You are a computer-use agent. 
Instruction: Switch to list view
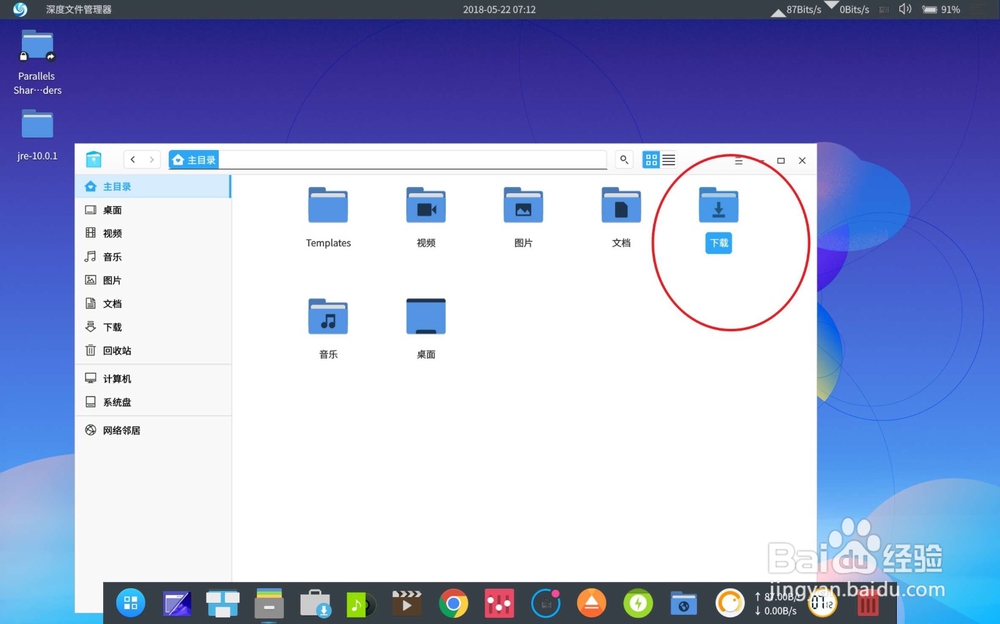coord(668,160)
